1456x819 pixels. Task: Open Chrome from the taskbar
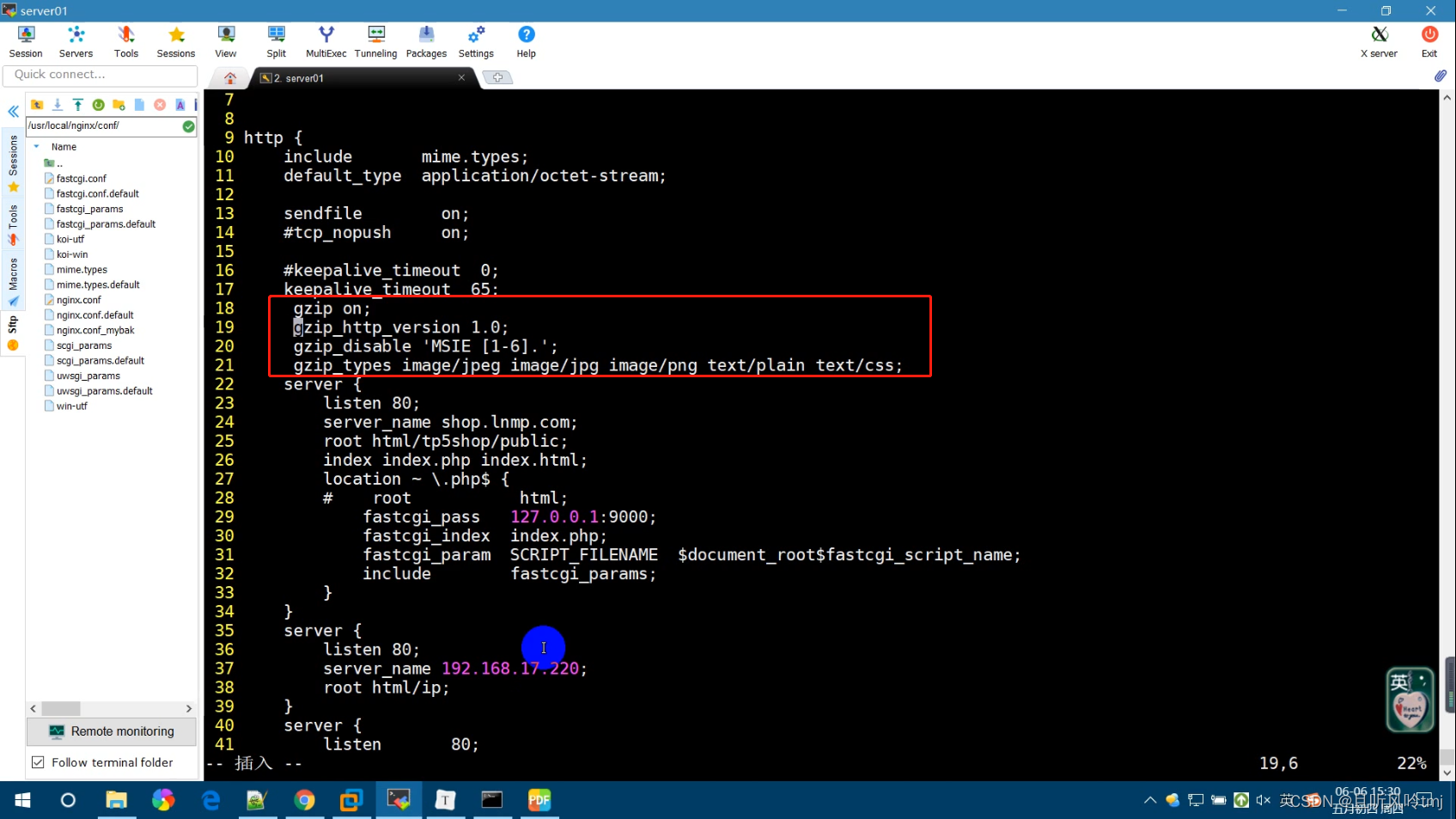[x=304, y=800]
